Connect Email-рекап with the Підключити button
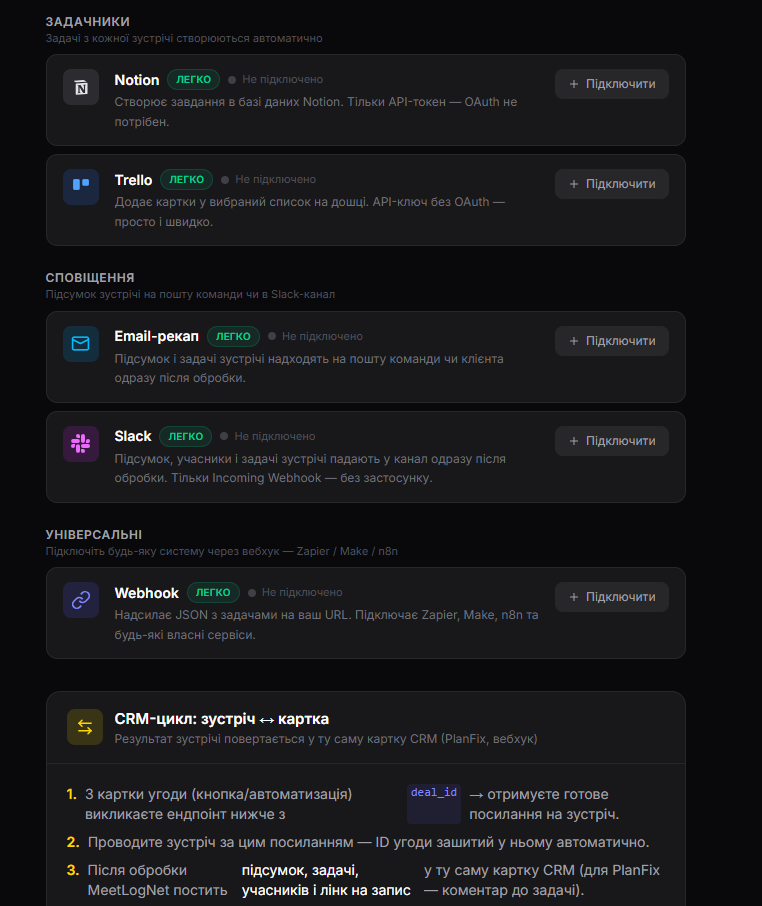The image size is (762, 906). [612, 341]
